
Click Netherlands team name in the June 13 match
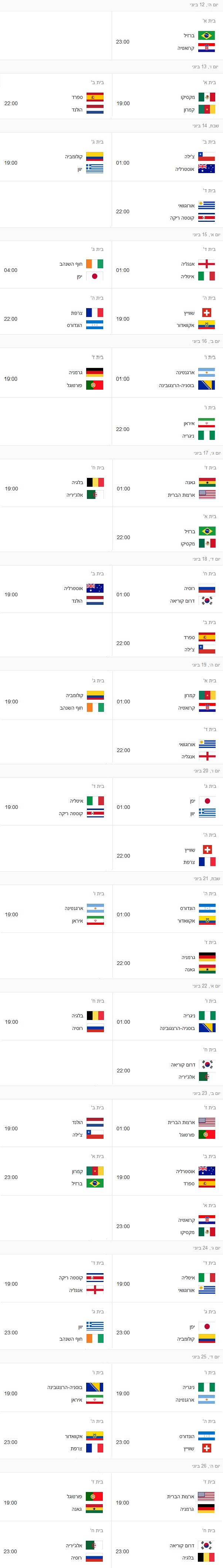pos(77,110)
